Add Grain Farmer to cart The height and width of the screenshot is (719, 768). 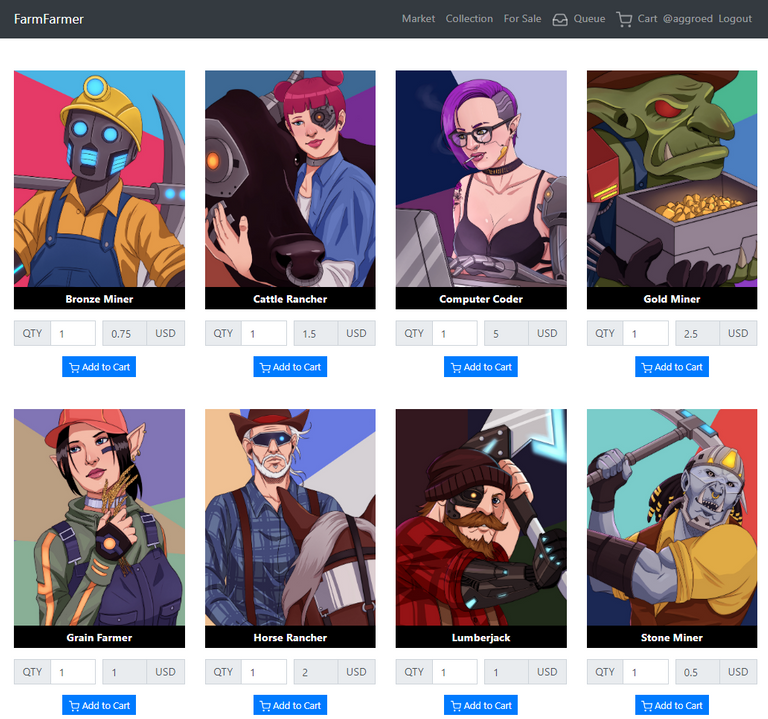point(99,705)
